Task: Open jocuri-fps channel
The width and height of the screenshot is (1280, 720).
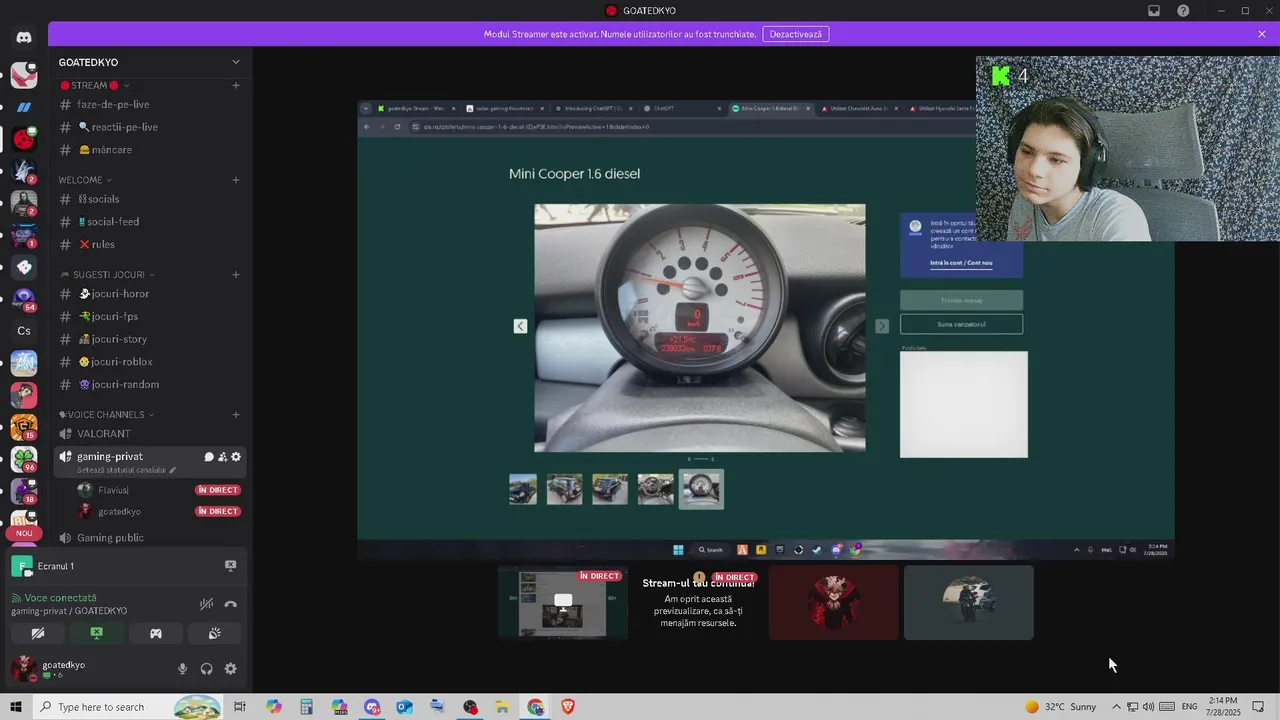Action: point(150,316)
